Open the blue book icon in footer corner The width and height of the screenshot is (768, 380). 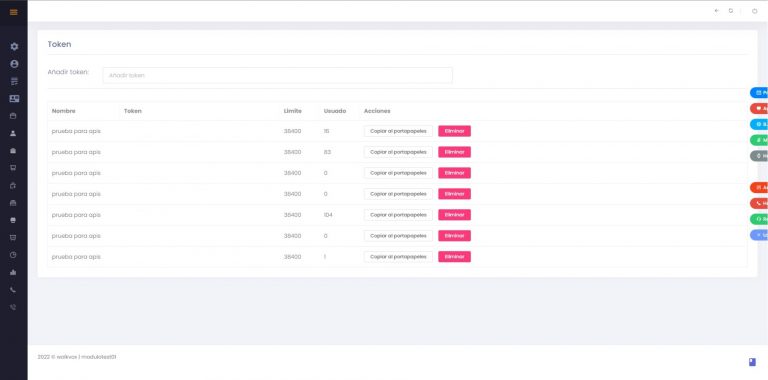(x=752, y=362)
